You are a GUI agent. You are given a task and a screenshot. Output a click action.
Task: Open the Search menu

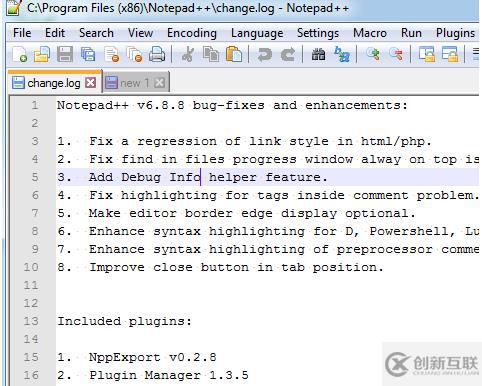[x=96, y=33]
